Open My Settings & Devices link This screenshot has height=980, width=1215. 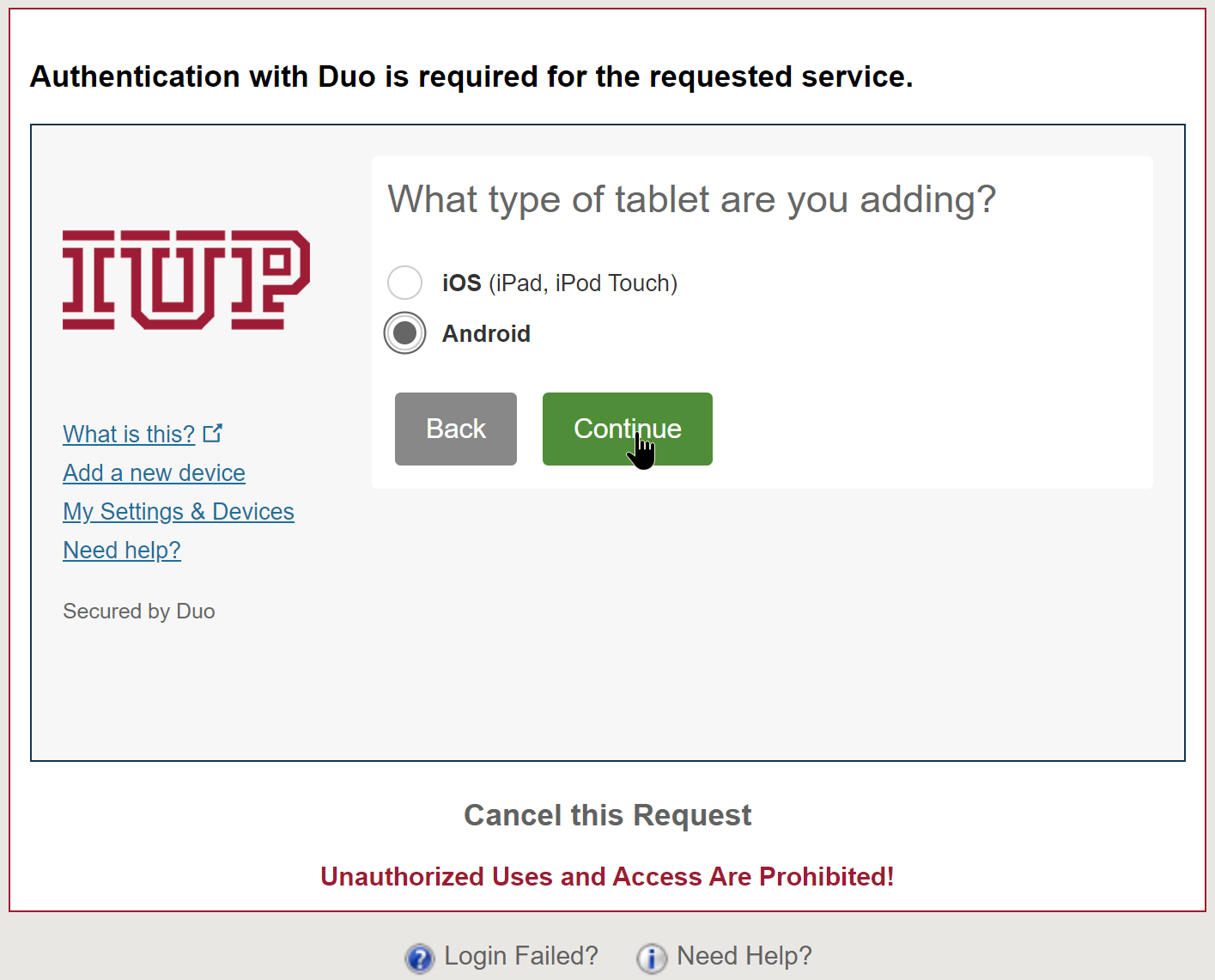(x=179, y=512)
